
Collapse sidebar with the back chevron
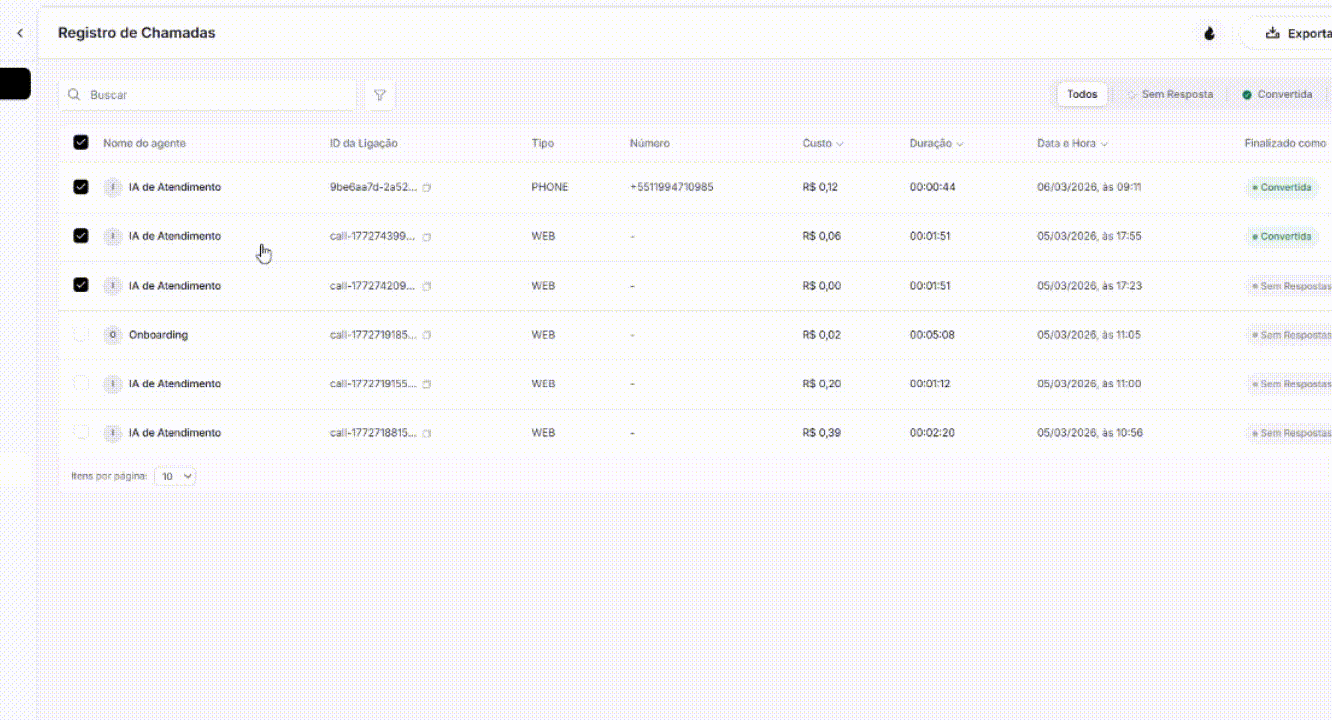(x=20, y=33)
